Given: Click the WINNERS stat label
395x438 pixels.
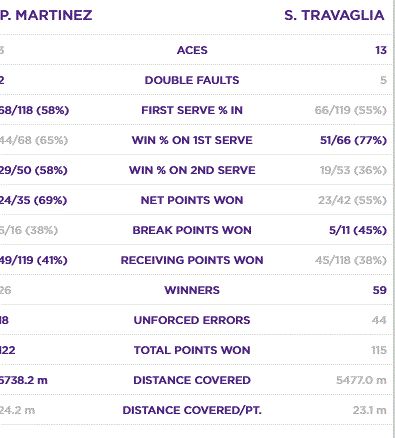Looking at the screenshot, I should click(x=192, y=290).
